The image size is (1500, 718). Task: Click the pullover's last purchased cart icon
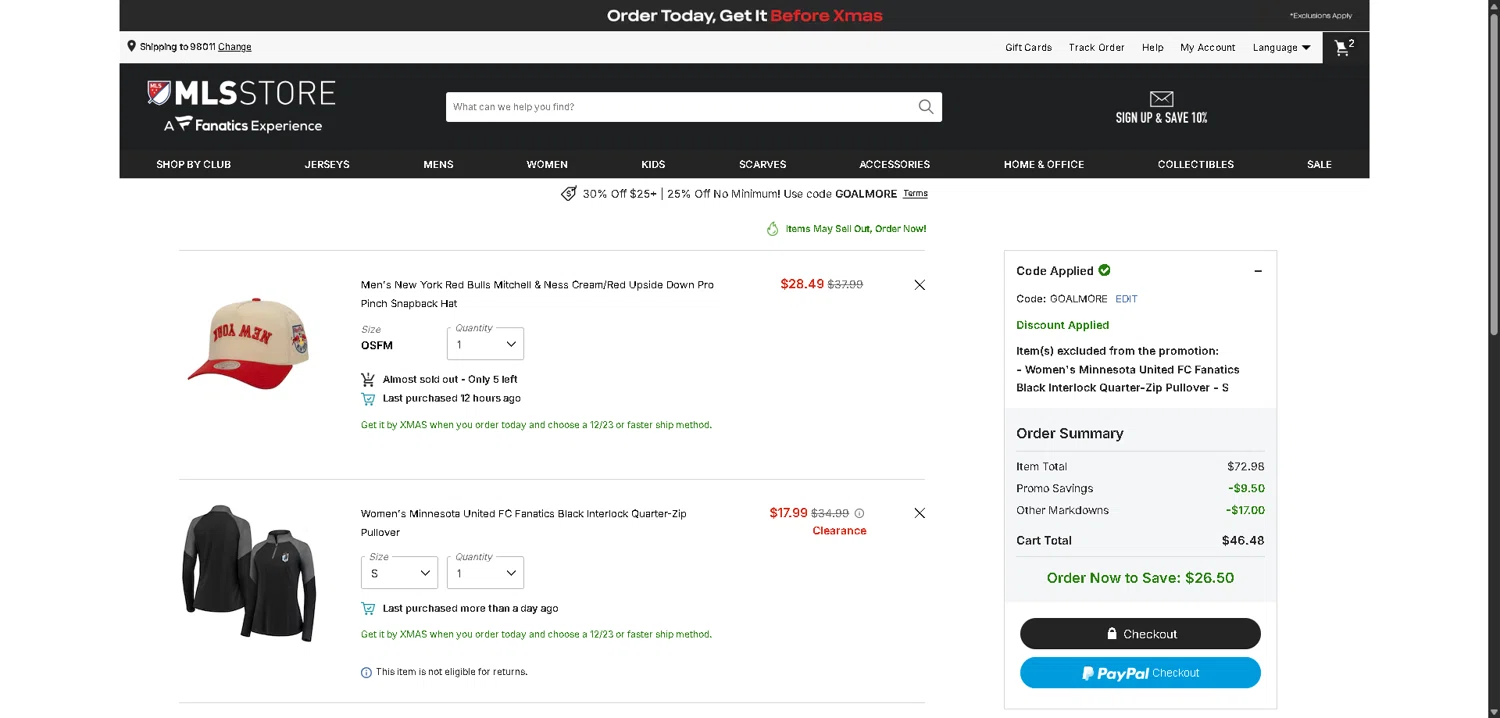coord(368,608)
